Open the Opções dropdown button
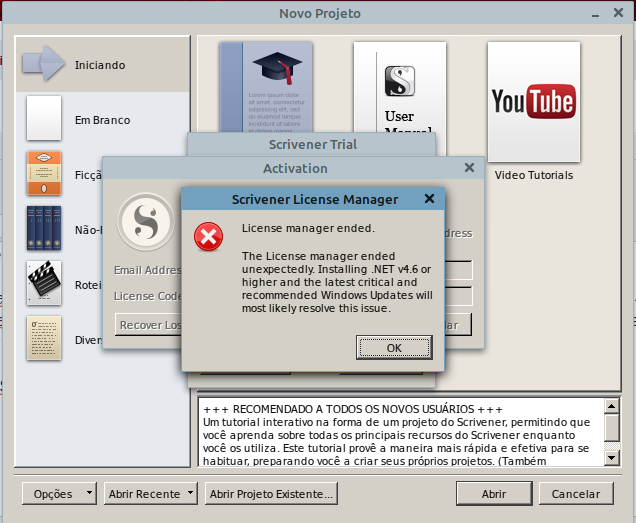The image size is (636, 523). coord(59,493)
